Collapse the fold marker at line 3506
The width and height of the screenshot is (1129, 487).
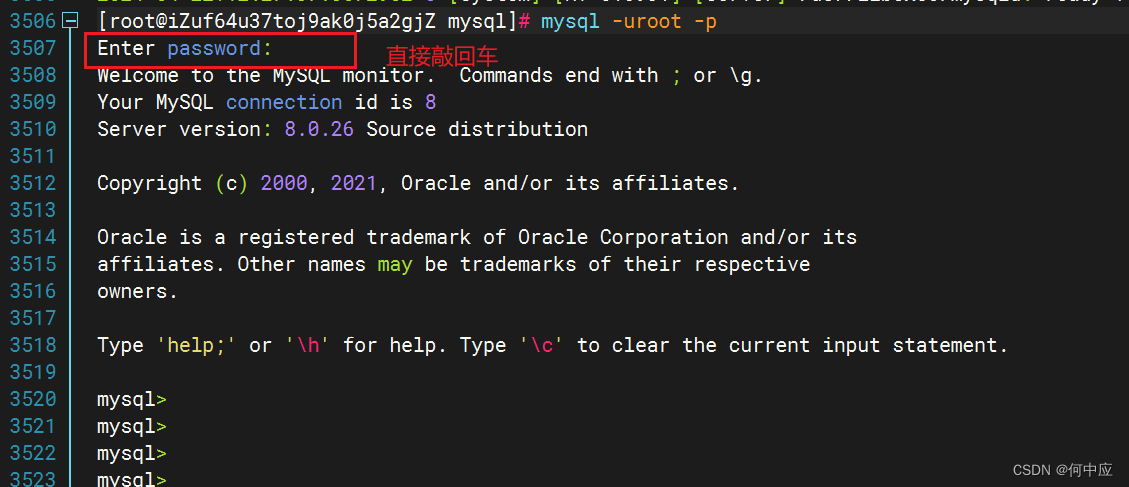[70, 22]
